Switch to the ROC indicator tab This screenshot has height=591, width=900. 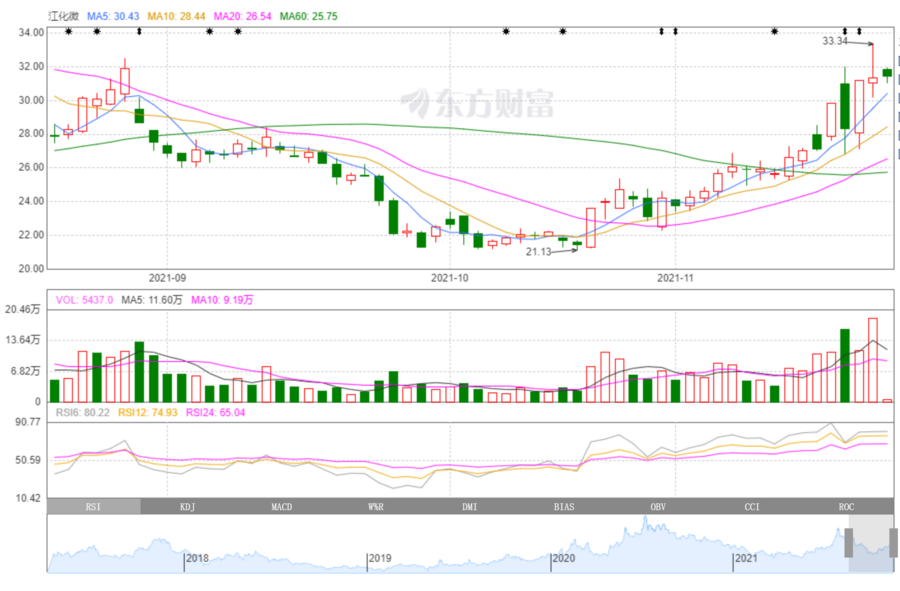coord(847,506)
